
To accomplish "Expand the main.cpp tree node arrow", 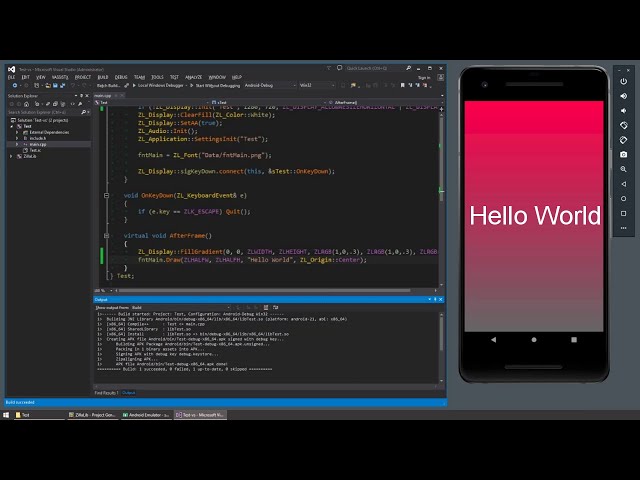I will [17, 144].
